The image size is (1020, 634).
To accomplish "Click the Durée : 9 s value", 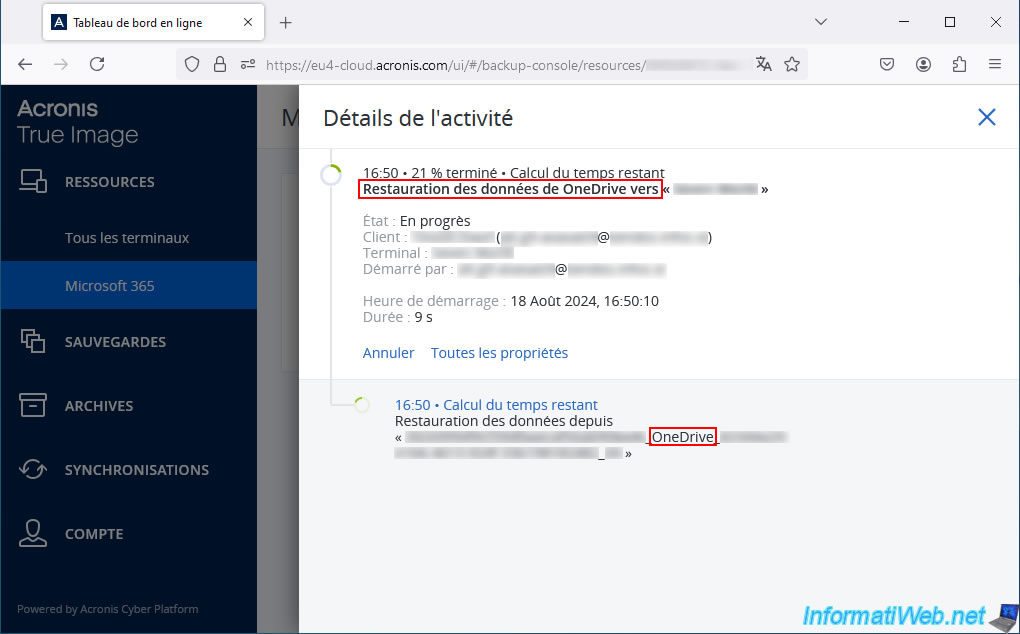I will pyautogui.click(x=397, y=317).
